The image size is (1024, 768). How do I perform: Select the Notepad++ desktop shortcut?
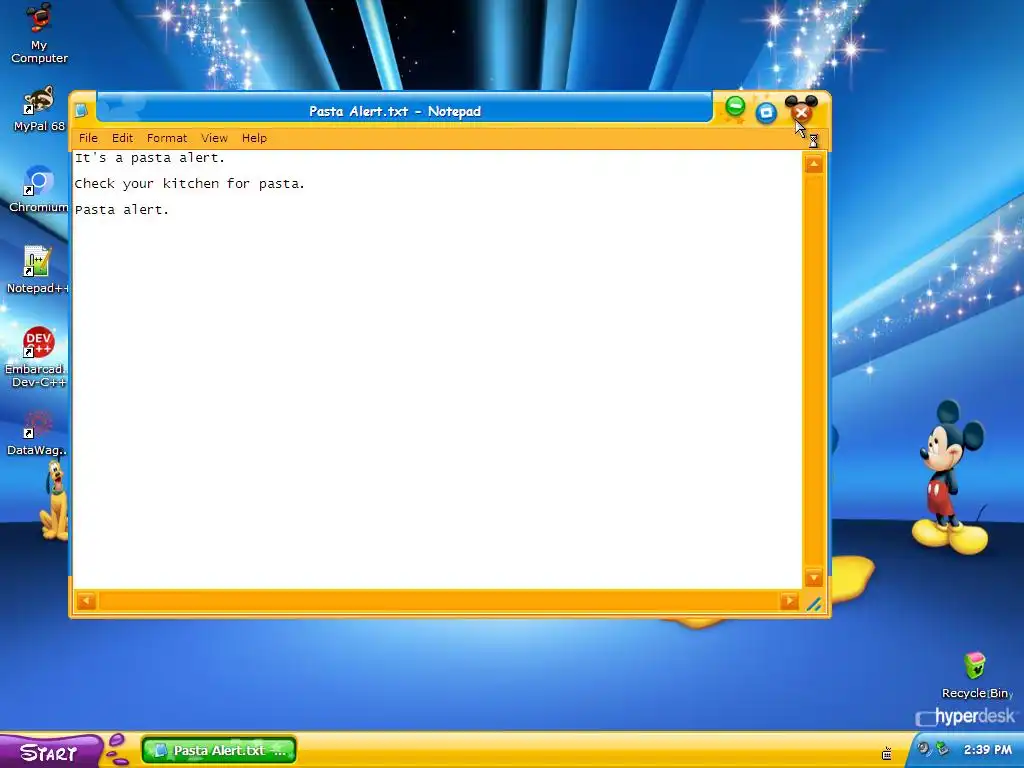point(37,269)
